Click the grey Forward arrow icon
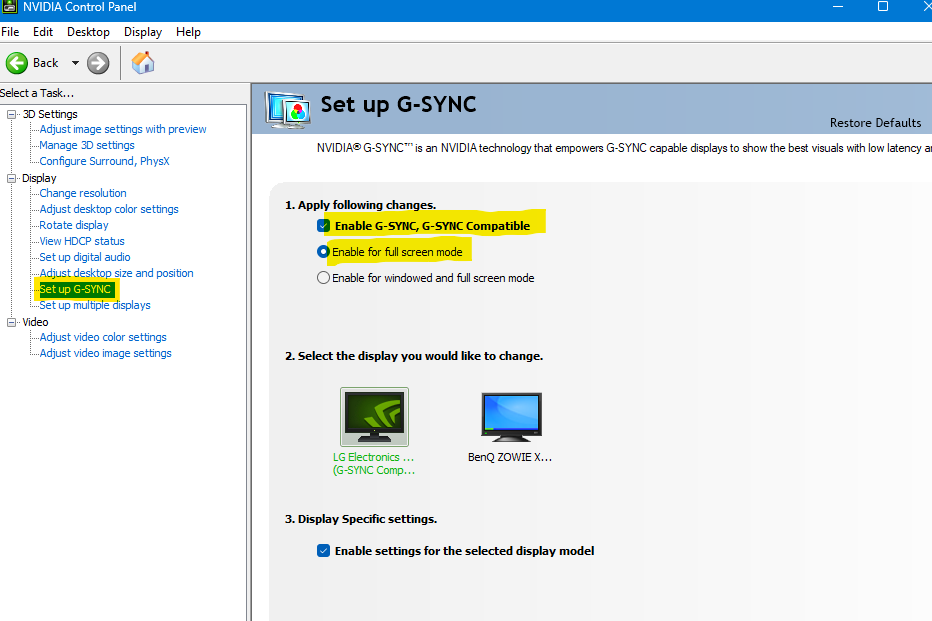932x621 pixels. point(98,63)
